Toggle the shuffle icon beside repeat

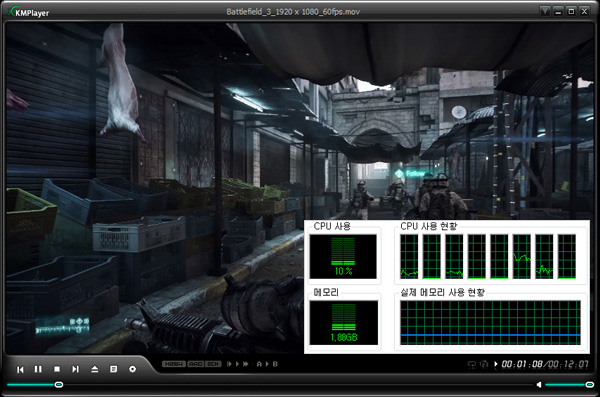pyautogui.click(x=484, y=364)
